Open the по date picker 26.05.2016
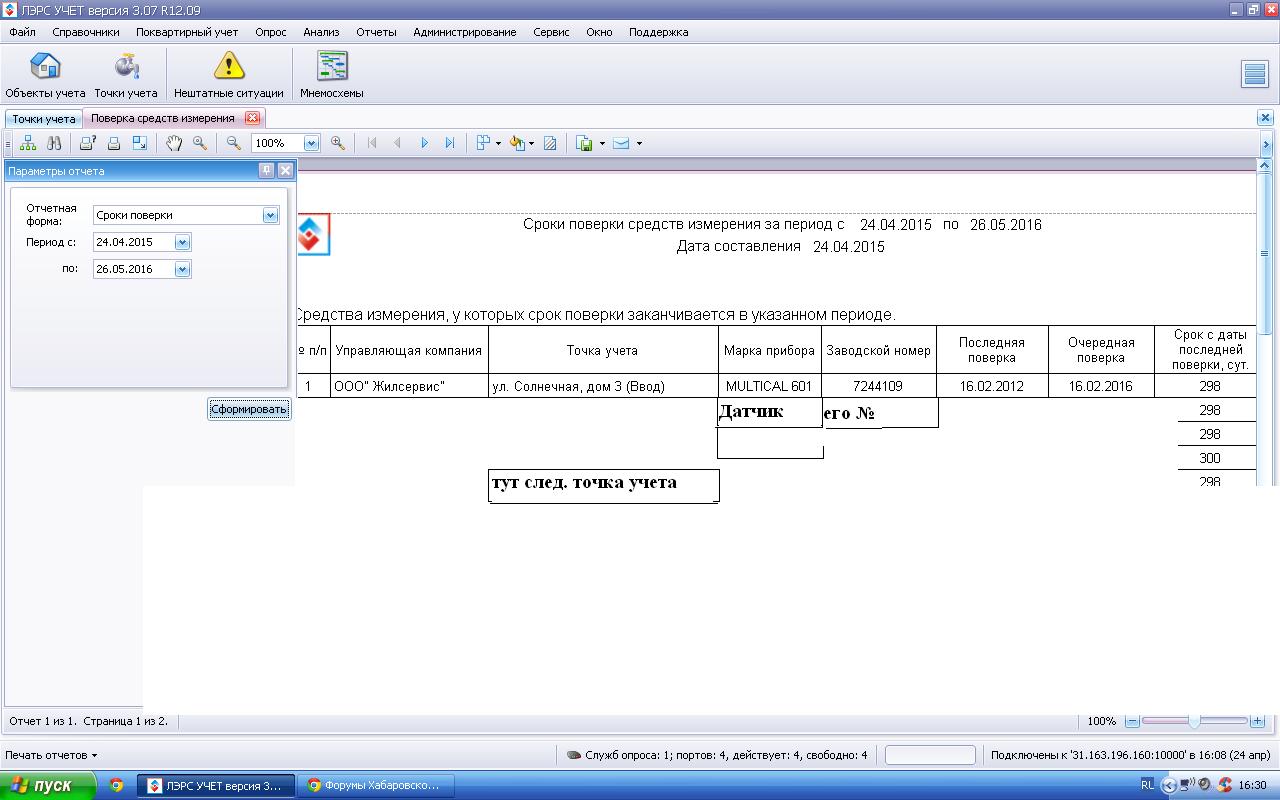1280x800 pixels. click(182, 269)
